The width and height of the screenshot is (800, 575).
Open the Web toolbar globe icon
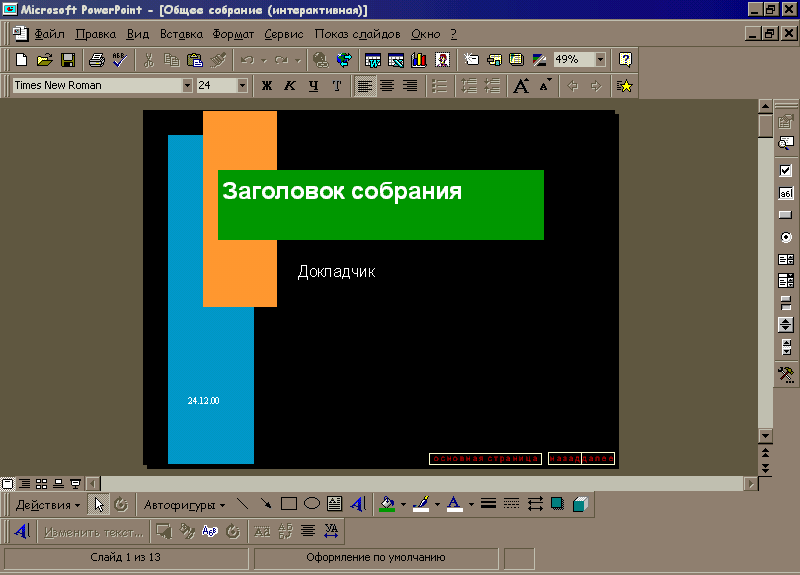point(344,60)
